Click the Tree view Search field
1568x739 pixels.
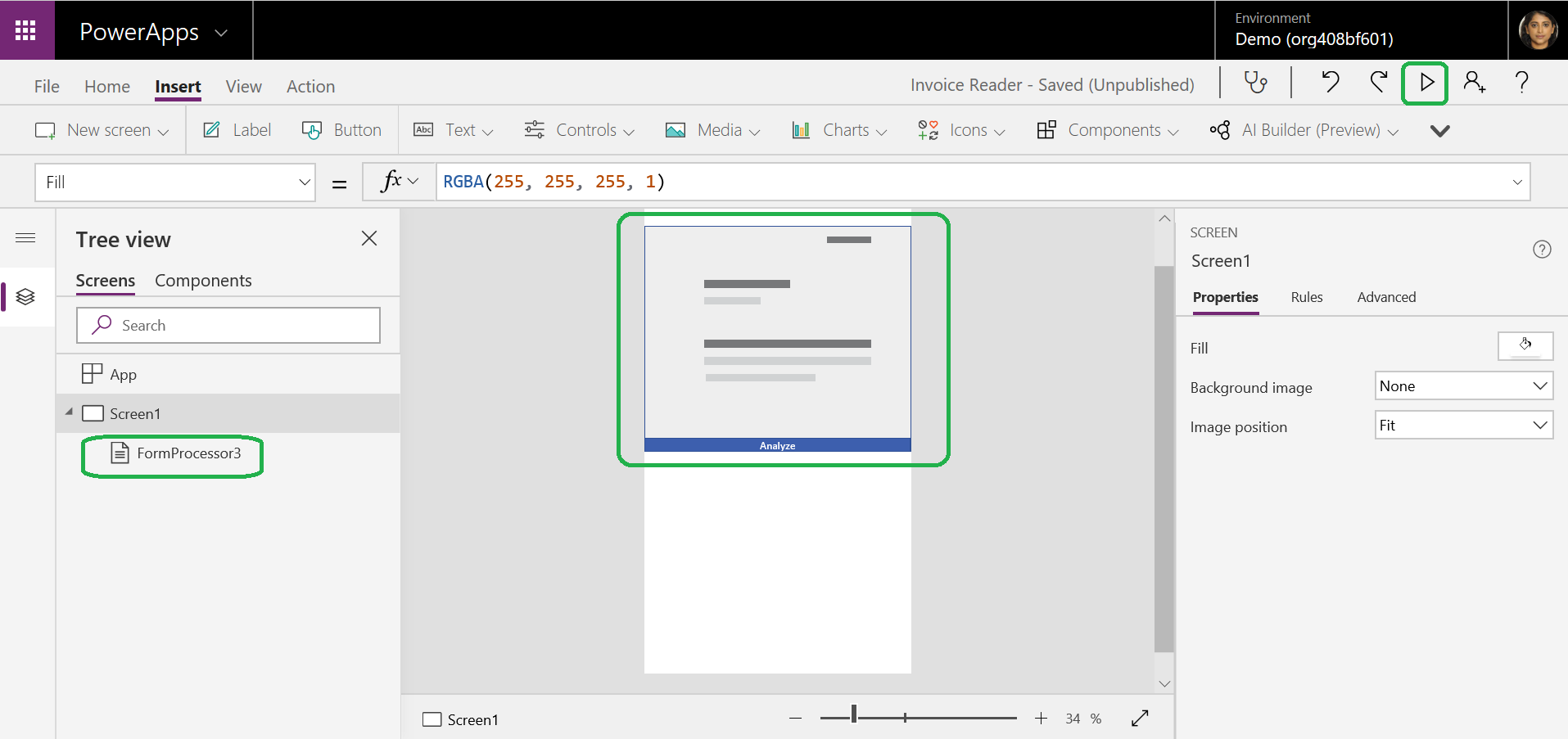[228, 326]
